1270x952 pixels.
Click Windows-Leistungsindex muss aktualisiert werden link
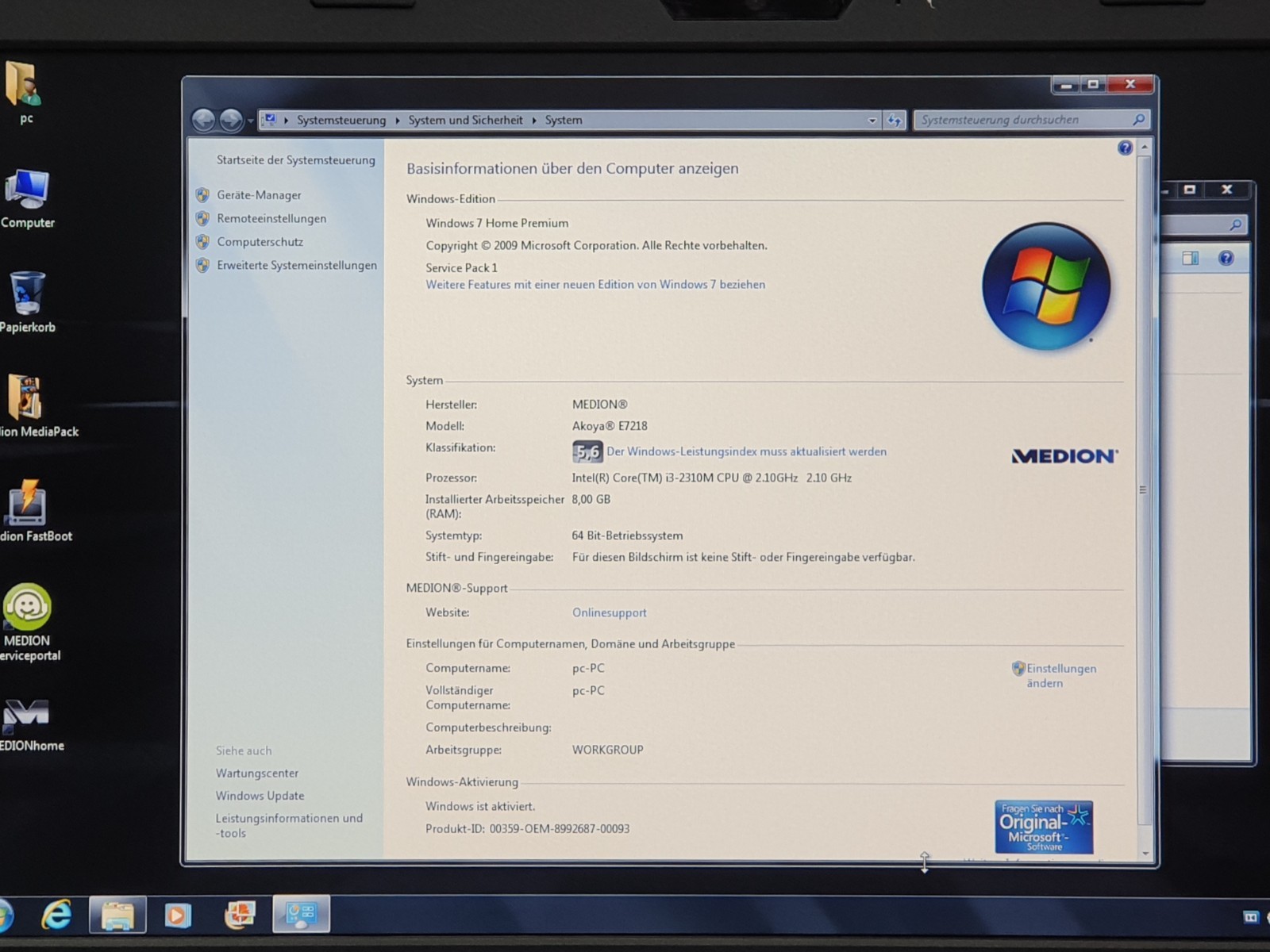coord(746,451)
